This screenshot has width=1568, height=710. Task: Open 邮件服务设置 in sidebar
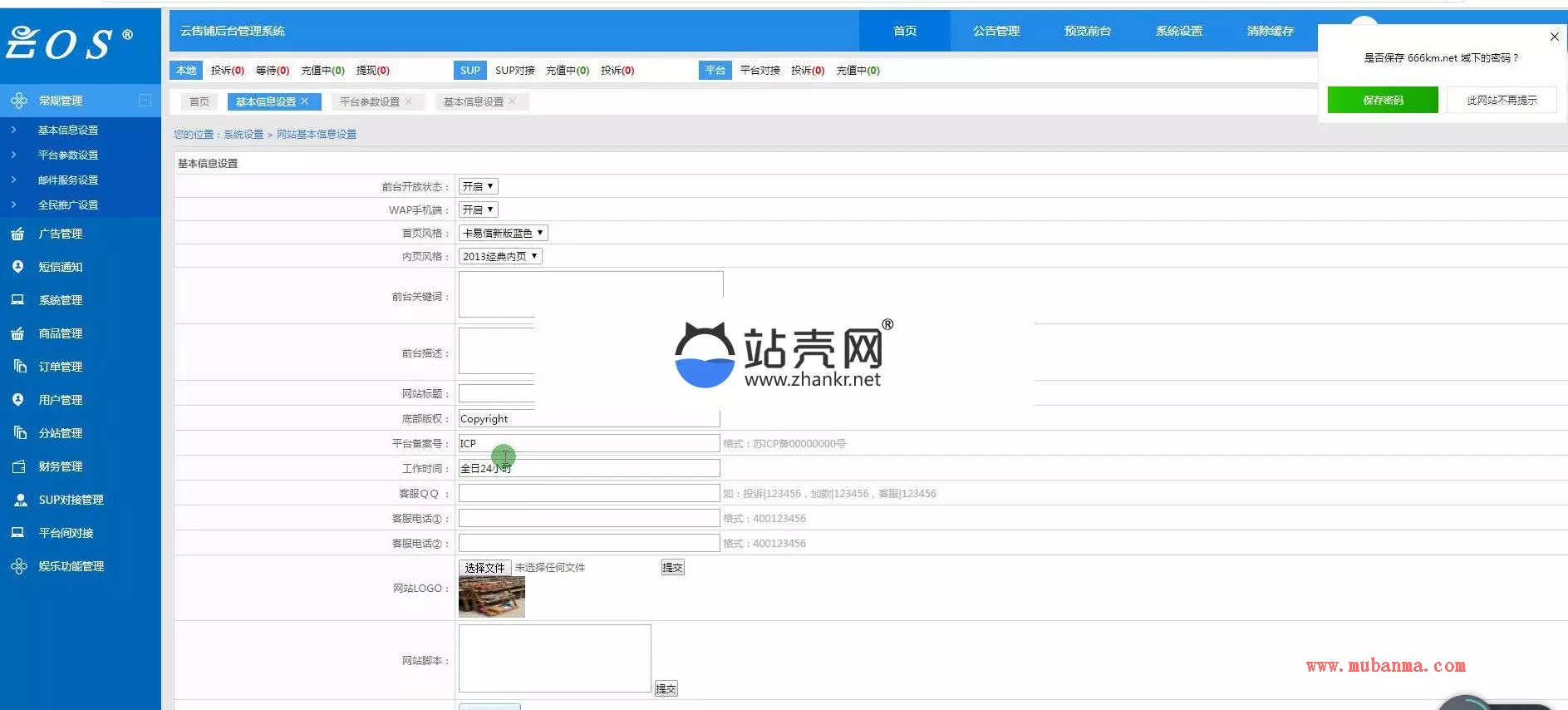[68, 180]
